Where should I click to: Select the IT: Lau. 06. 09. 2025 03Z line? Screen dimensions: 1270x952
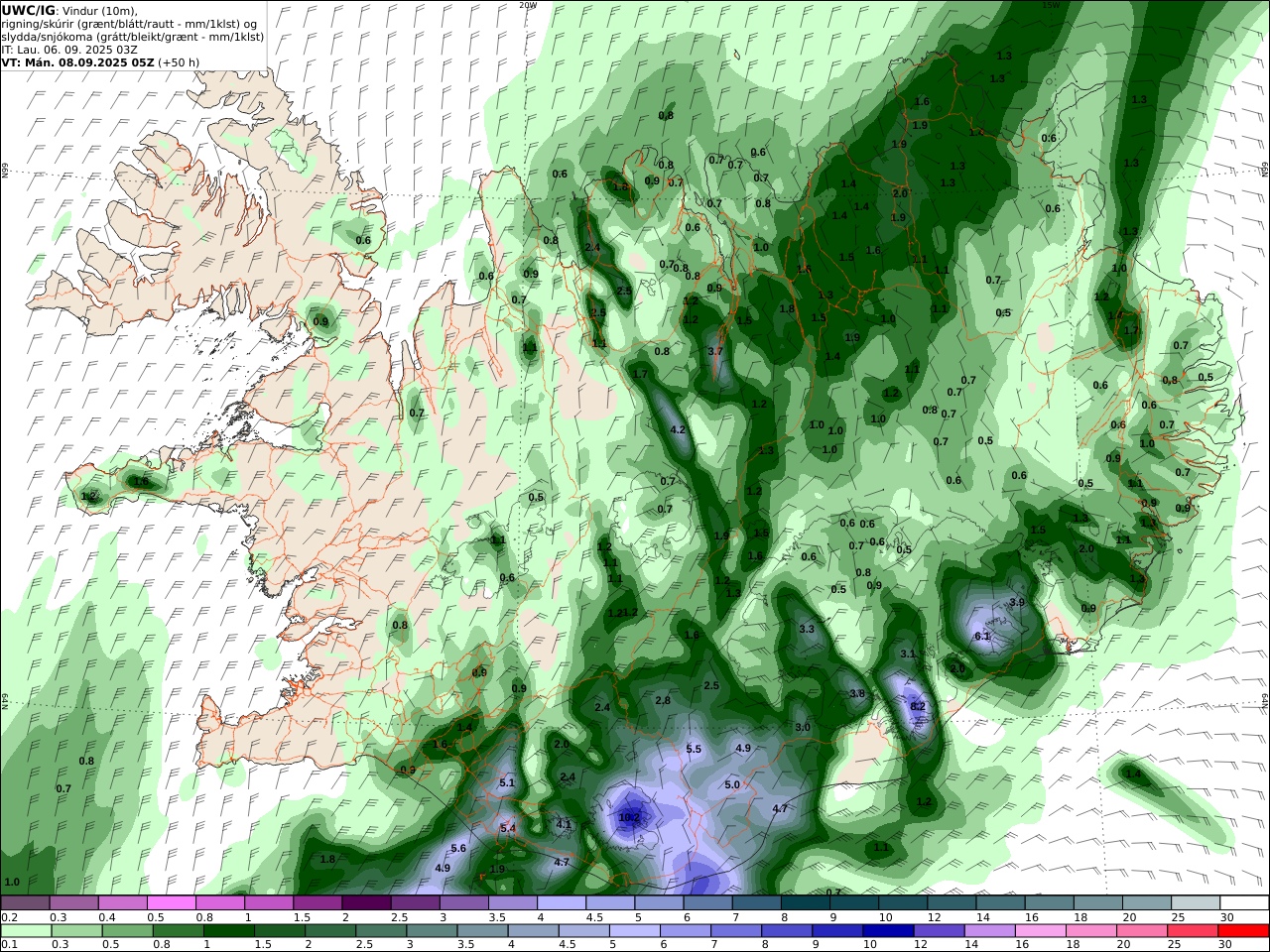[69, 50]
